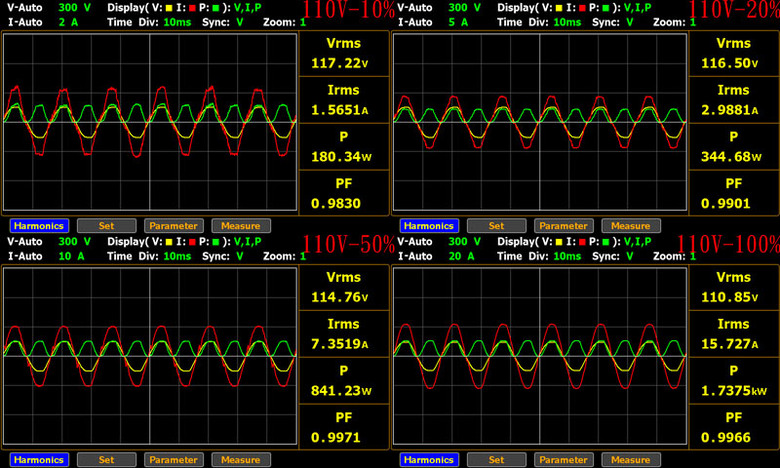This screenshot has width=780, height=468.
Task: Click the waveform display in 110V-10% panel
Action: [x=150, y=122]
